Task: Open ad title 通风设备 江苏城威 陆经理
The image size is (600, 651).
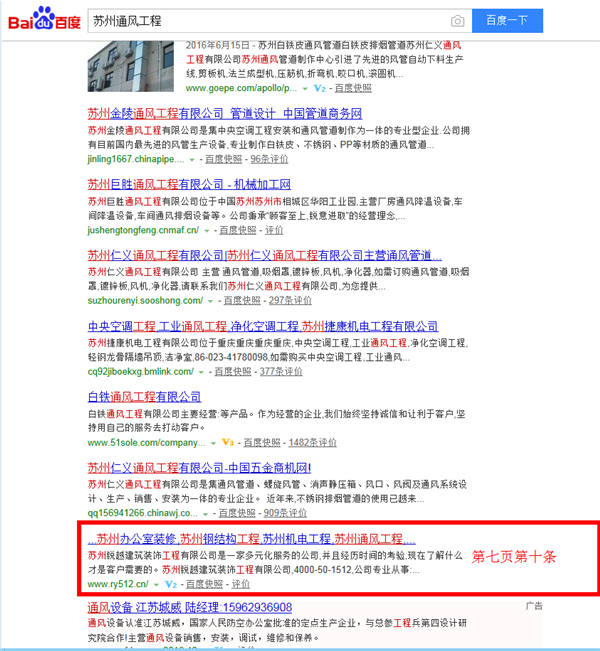Action: [x=190, y=607]
